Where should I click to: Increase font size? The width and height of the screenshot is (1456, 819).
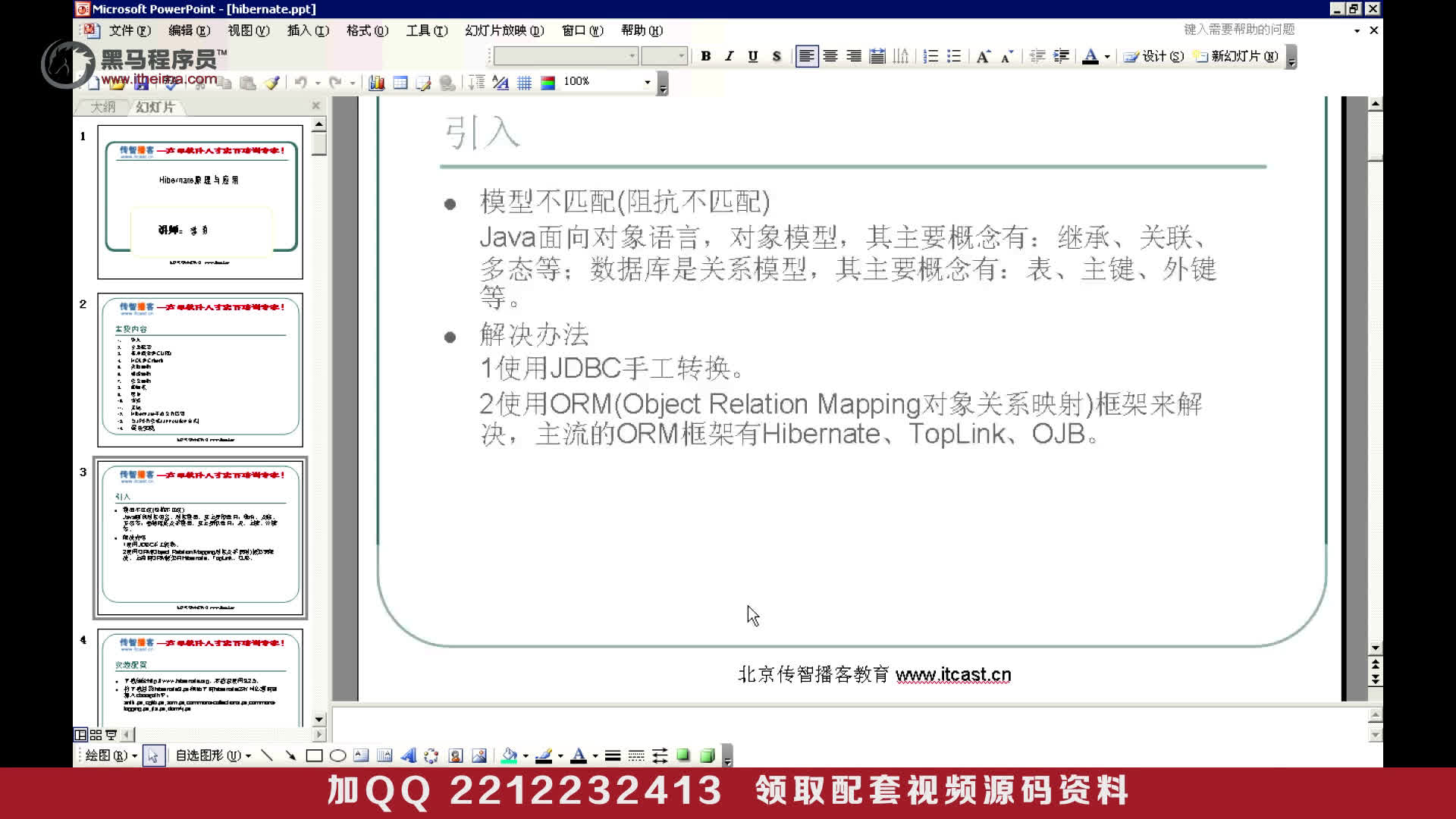click(x=983, y=56)
